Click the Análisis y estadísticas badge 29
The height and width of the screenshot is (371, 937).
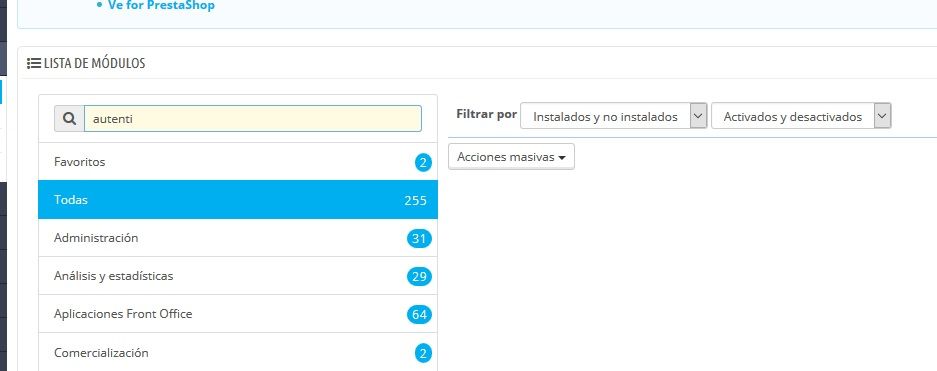coord(419,277)
